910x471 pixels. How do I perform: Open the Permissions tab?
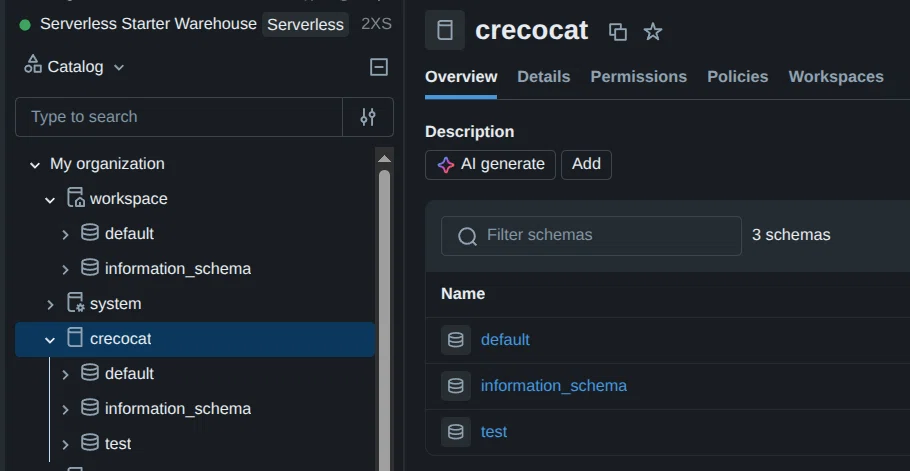(x=638, y=77)
